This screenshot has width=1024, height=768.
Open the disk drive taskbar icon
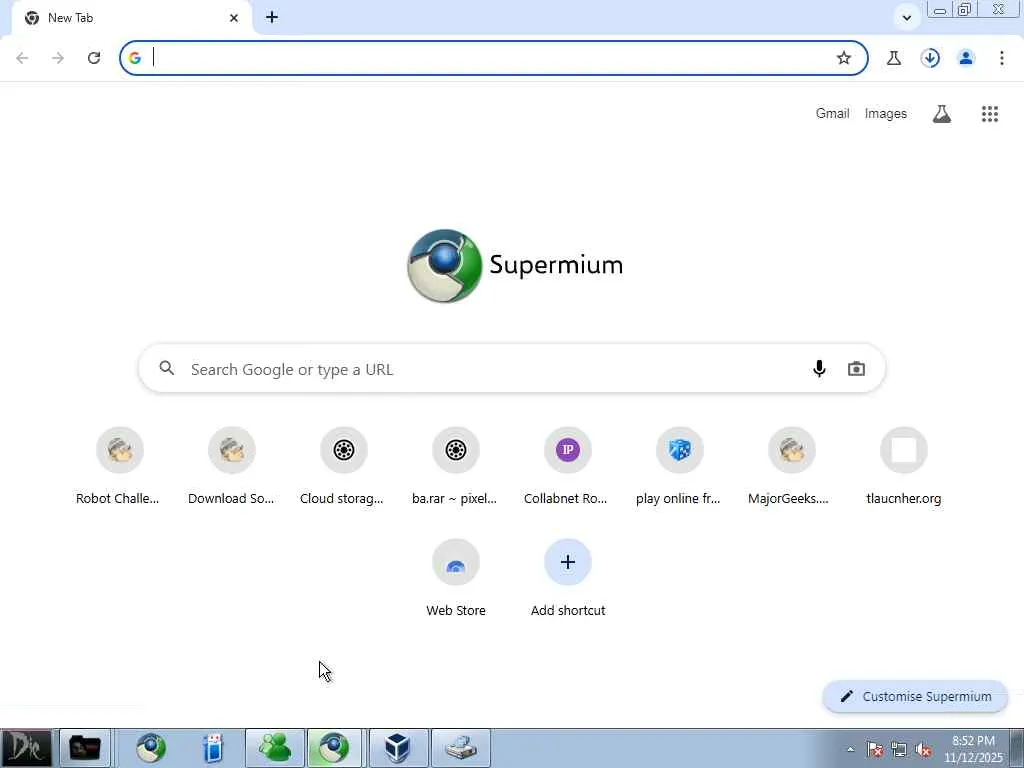(460, 748)
